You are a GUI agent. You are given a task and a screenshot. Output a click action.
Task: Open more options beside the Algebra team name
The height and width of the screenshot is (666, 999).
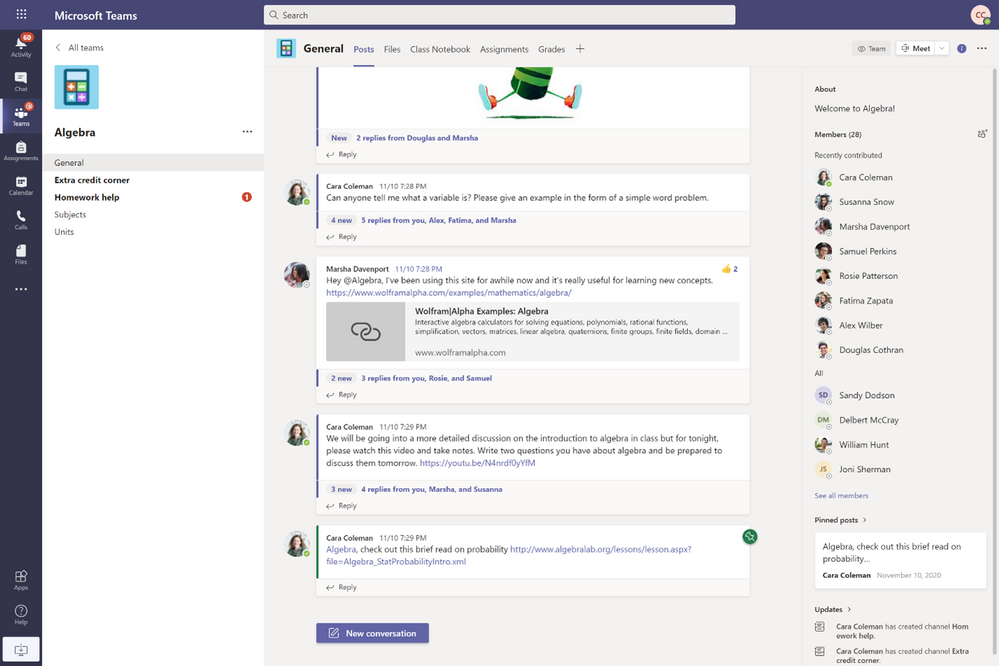pyautogui.click(x=247, y=131)
